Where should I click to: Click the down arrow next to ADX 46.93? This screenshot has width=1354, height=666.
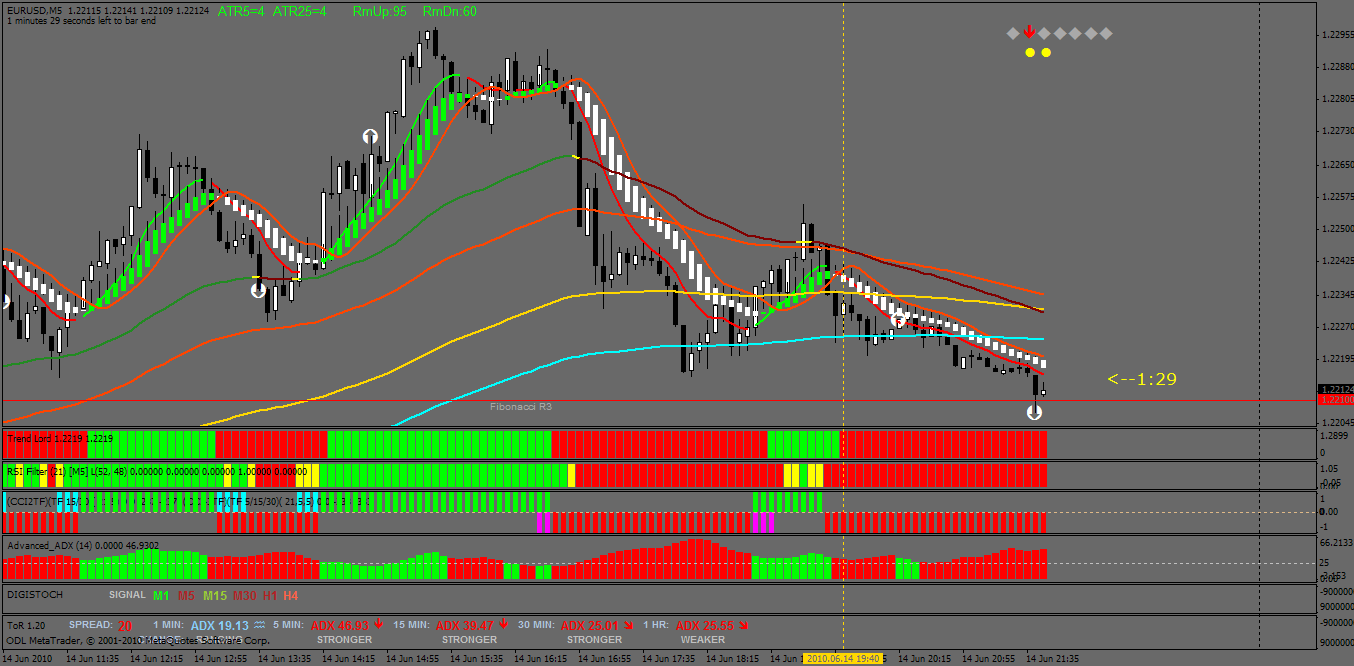[x=379, y=624]
